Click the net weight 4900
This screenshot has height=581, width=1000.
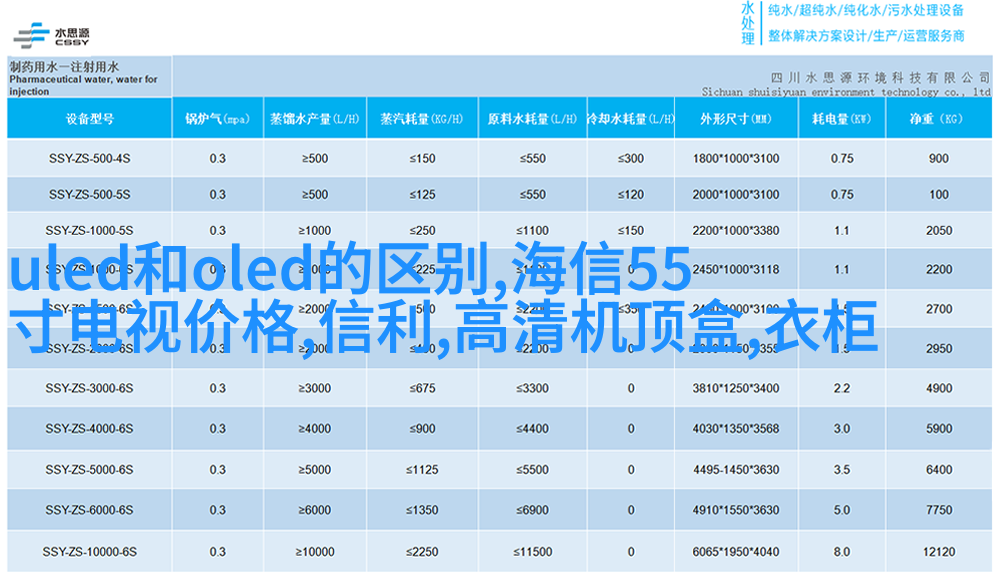[x=939, y=388]
